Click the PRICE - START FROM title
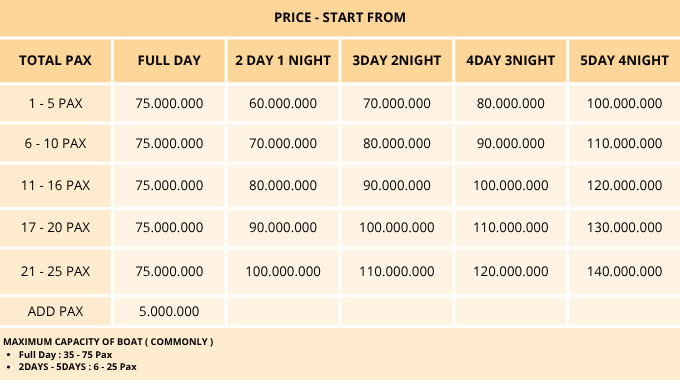 340,17
